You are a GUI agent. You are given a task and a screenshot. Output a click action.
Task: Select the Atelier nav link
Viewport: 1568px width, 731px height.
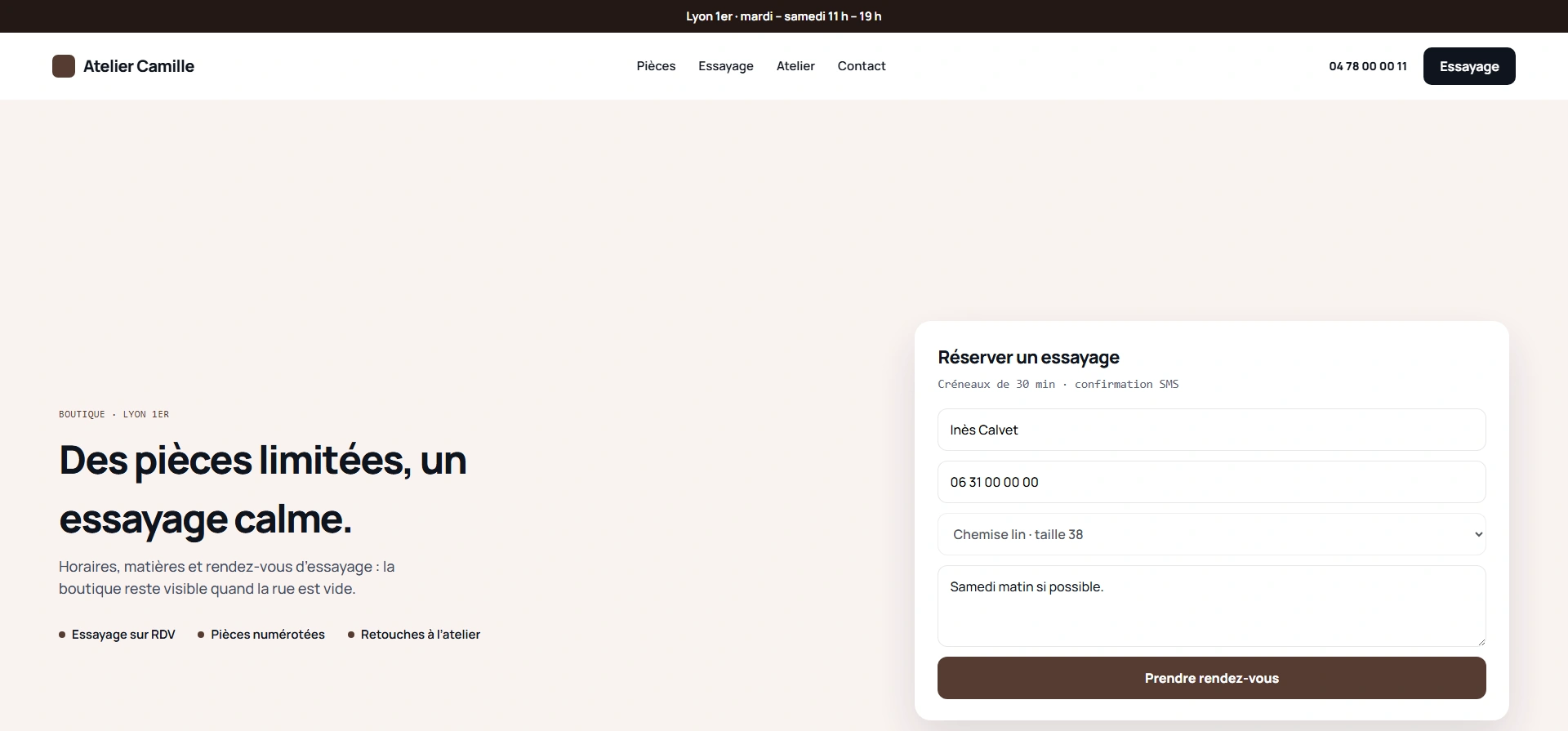[x=795, y=66]
